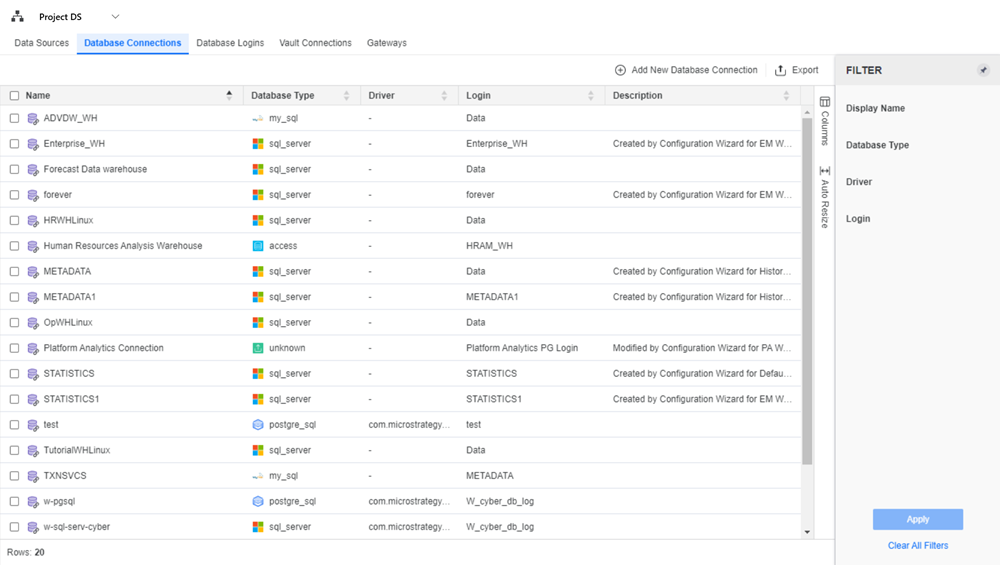Image resolution: width=1000 pixels, height=565 pixels.
Task: Click the pin icon in Filter panel
Action: click(983, 70)
